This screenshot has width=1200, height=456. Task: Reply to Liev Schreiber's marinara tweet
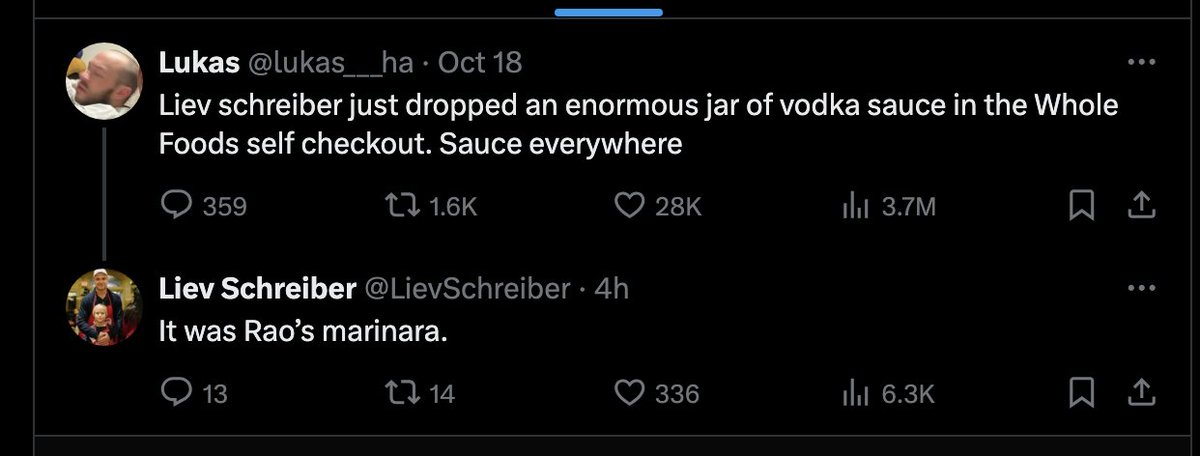pos(177,393)
